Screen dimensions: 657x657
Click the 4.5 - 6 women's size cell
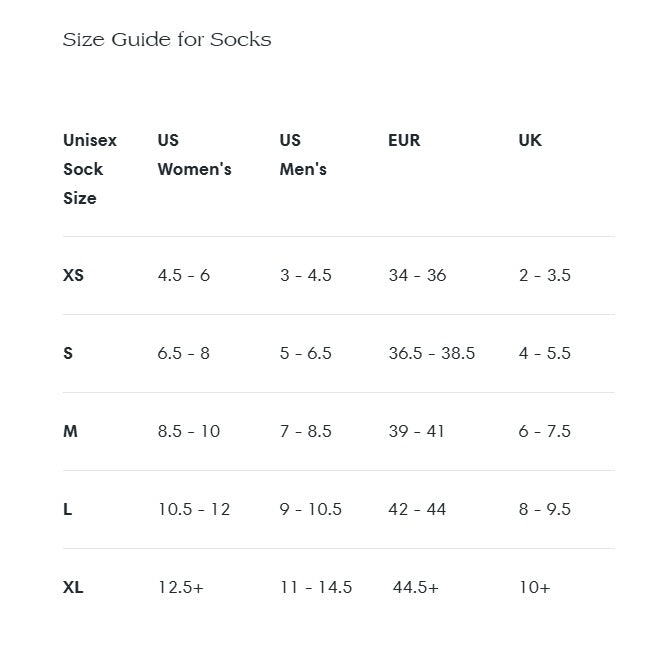coord(184,275)
